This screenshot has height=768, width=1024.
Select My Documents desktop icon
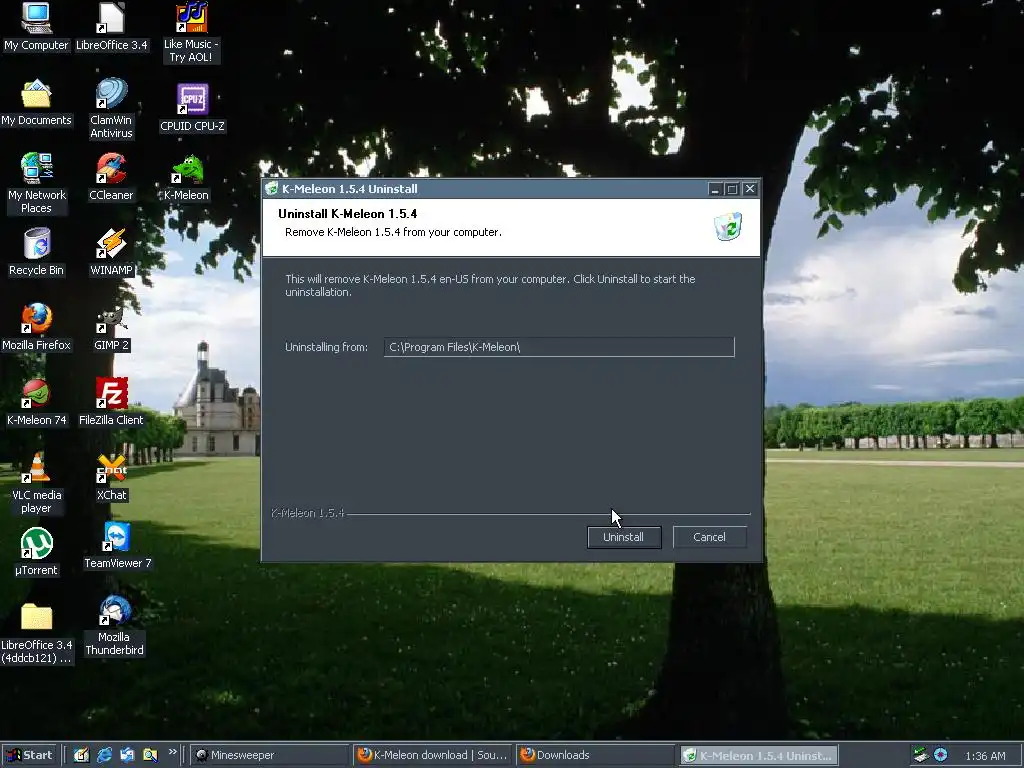pyautogui.click(x=36, y=103)
